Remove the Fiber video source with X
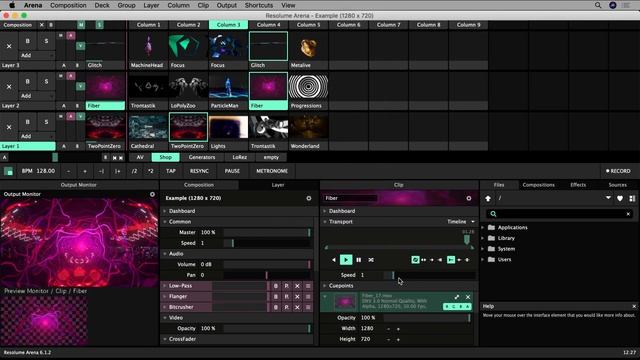640x360 pixels. (x=468, y=297)
